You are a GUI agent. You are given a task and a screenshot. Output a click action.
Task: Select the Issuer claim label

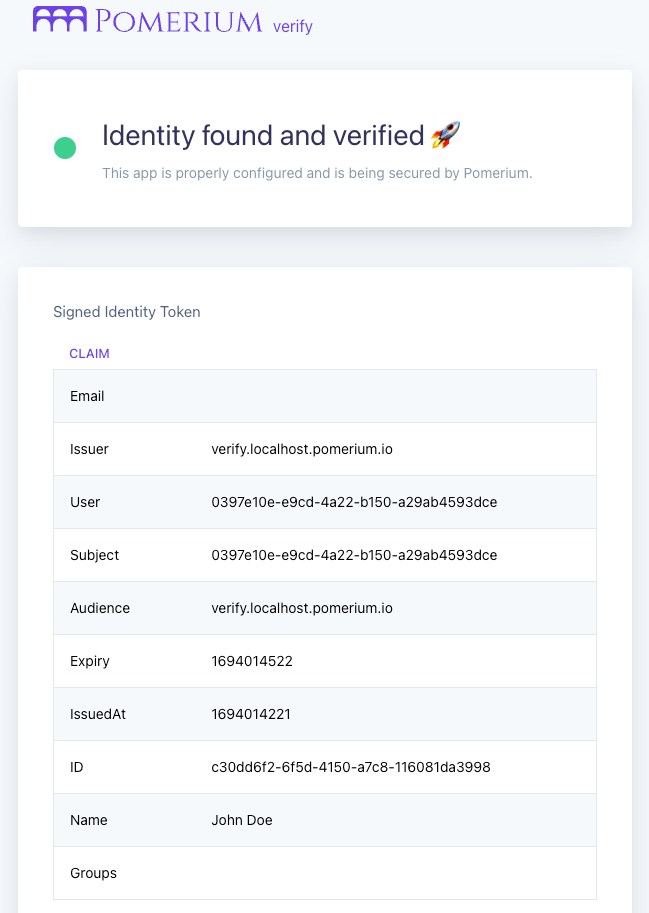pyautogui.click(x=89, y=449)
